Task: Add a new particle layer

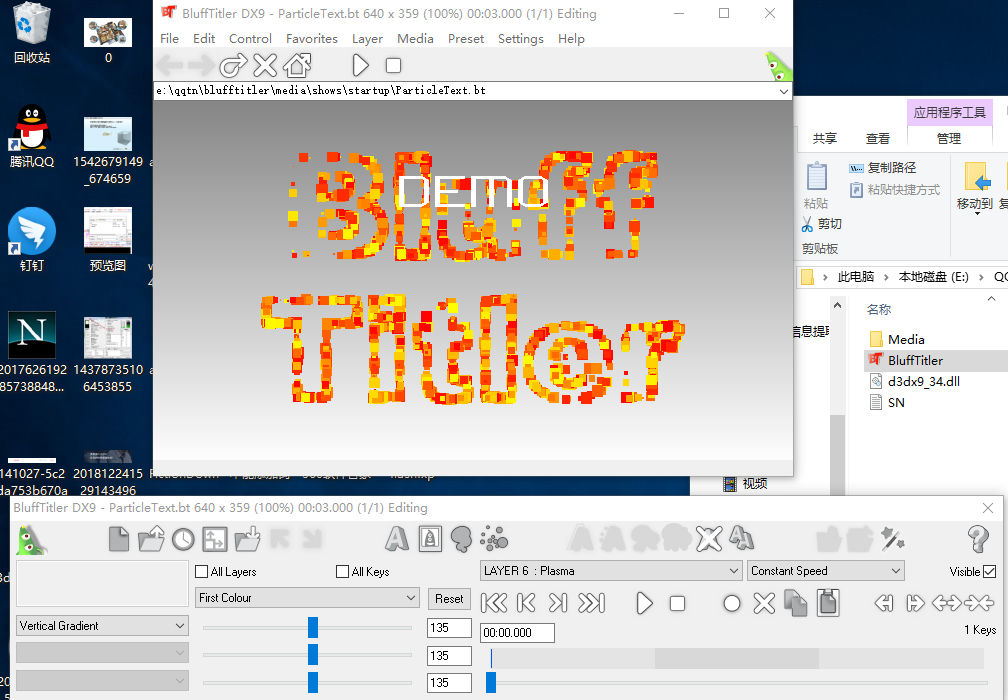Action: click(494, 539)
